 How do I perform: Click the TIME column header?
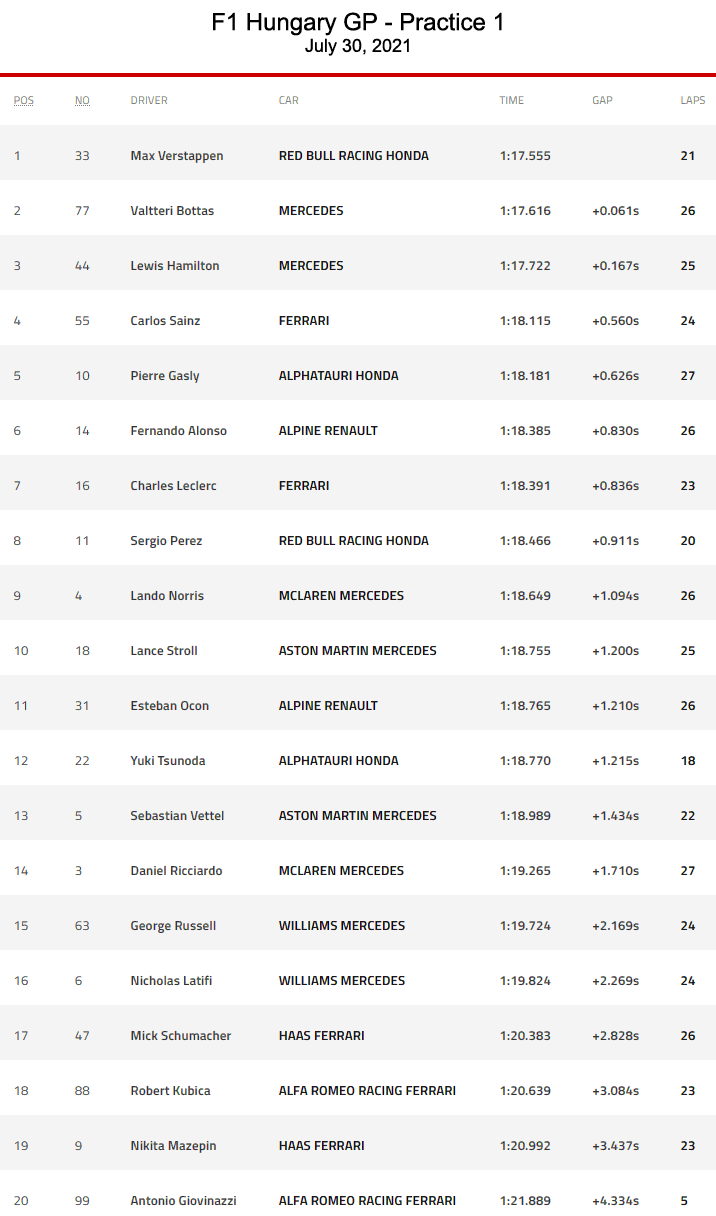tap(512, 100)
